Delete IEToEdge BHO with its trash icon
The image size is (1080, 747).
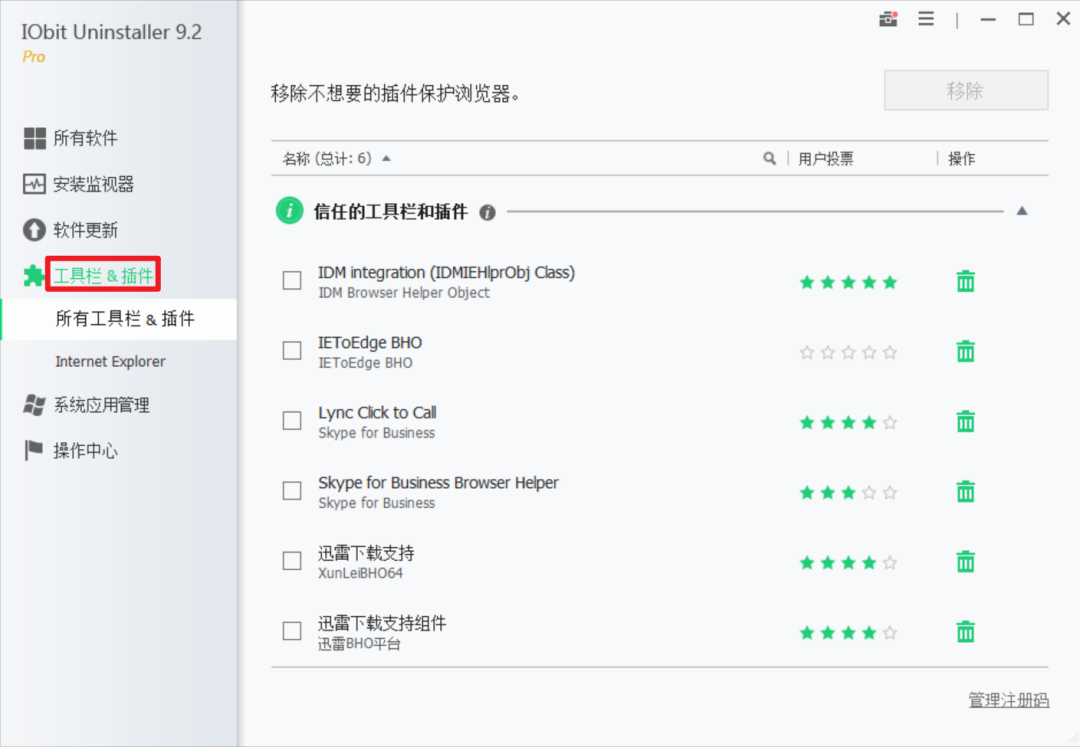966,351
